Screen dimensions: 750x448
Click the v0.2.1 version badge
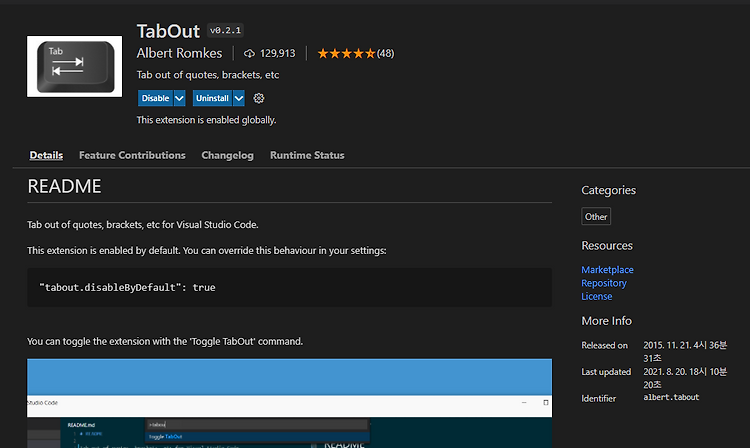pos(225,31)
